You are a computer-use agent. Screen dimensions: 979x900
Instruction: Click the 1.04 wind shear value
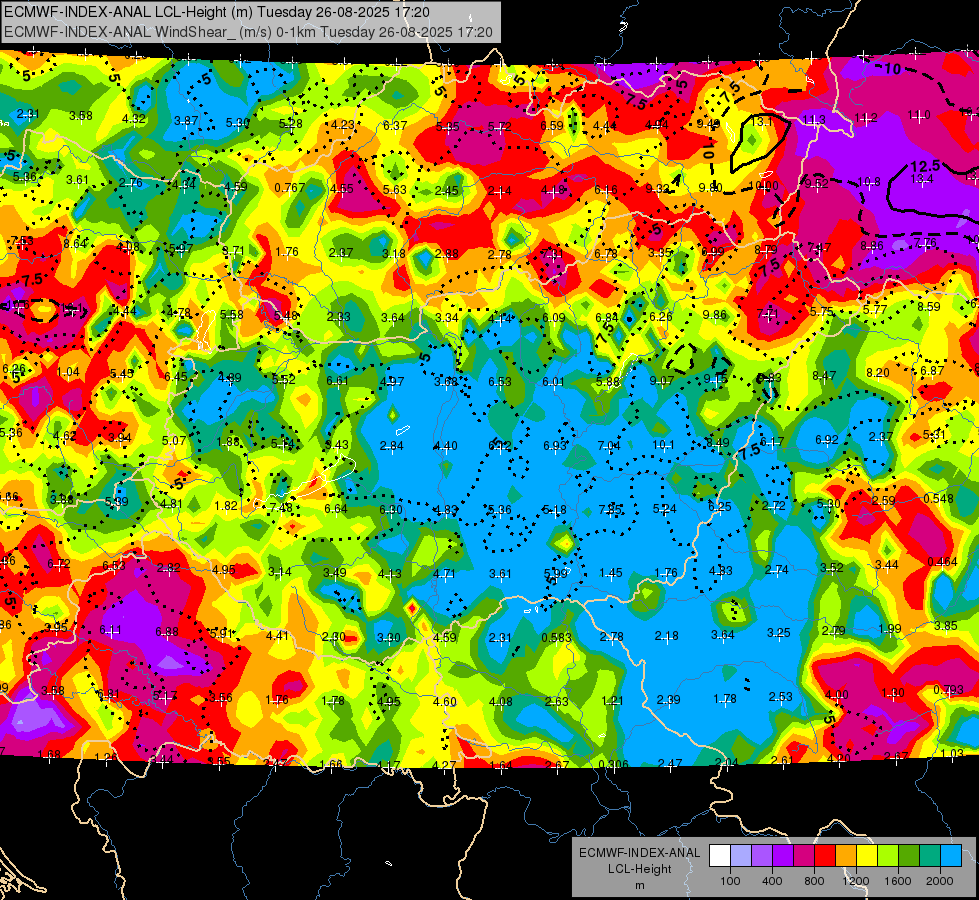pyautogui.click(x=68, y=372)
